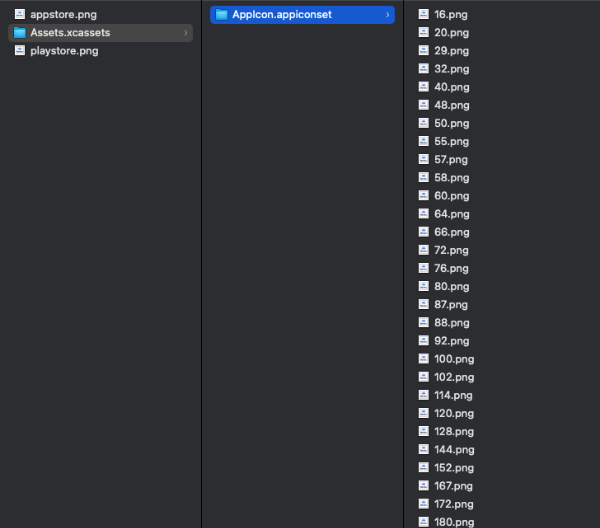Expand the AppIcon.appiconset chevron arrow
The width and height of the screenshot is (600, 528).
tap(388, 15)
